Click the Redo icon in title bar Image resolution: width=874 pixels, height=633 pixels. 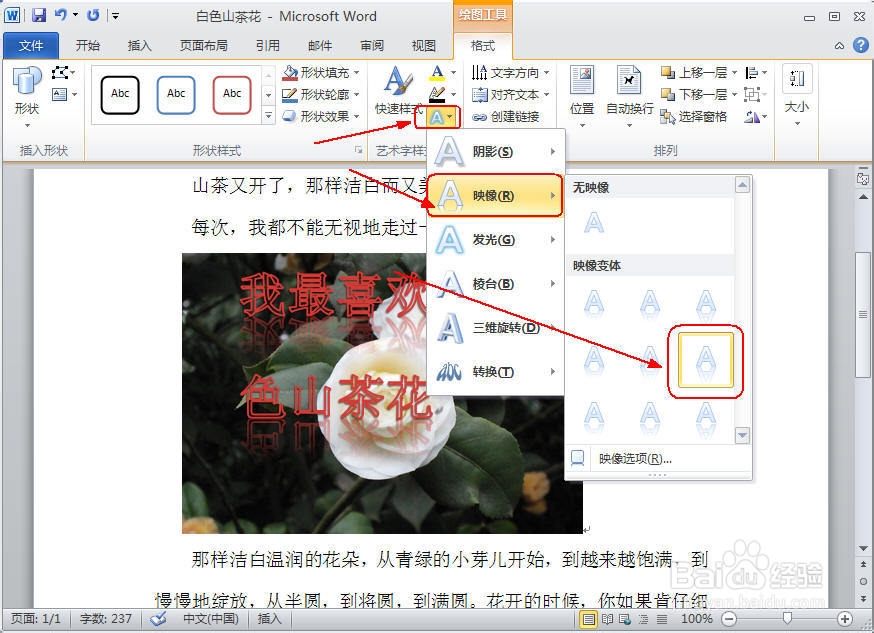93,15
